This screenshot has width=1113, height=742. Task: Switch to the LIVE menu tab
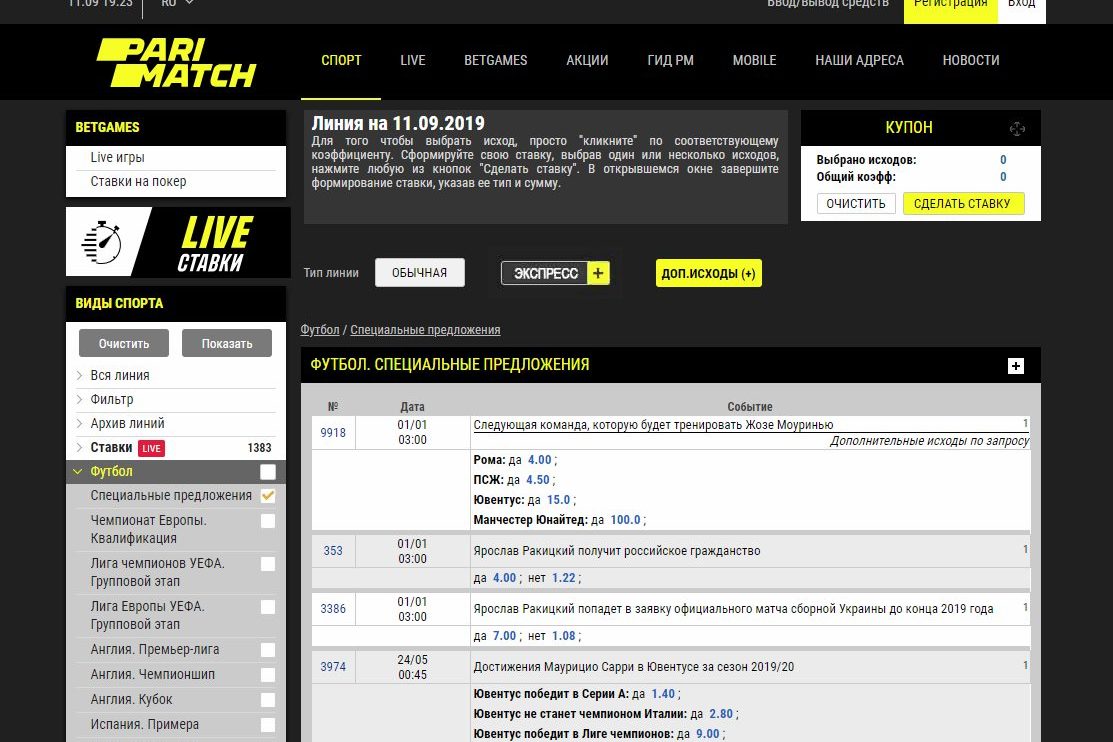tap(412, 60)
